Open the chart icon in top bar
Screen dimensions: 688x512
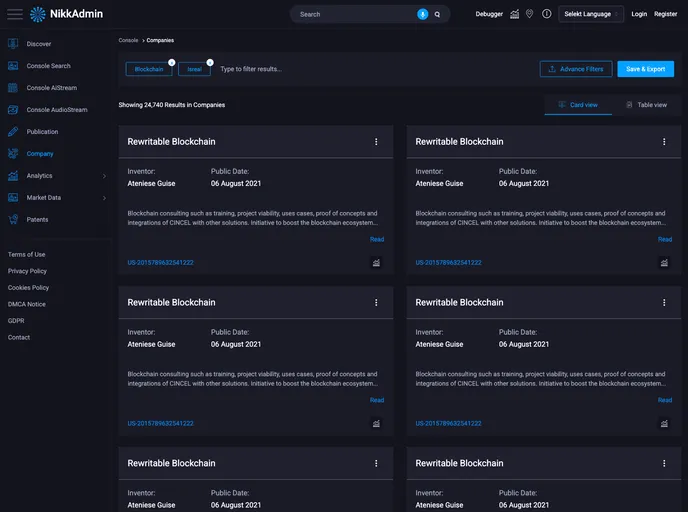(x=514, y=14)
